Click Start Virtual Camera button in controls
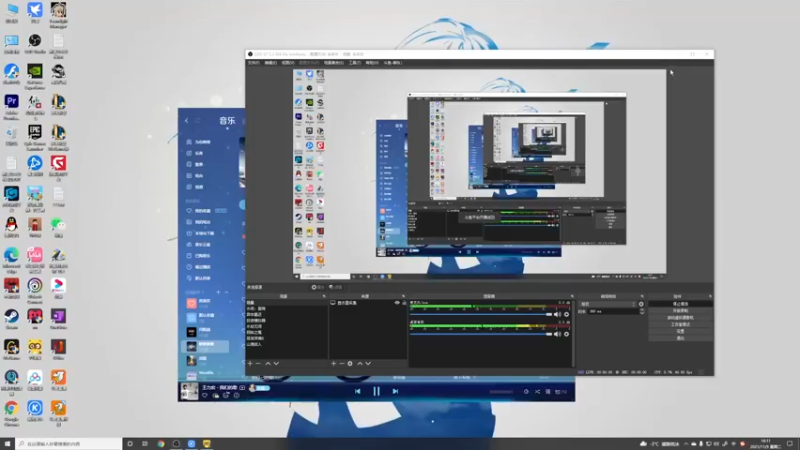This screenshot has height=450, width=800. [x=681, y=317]
